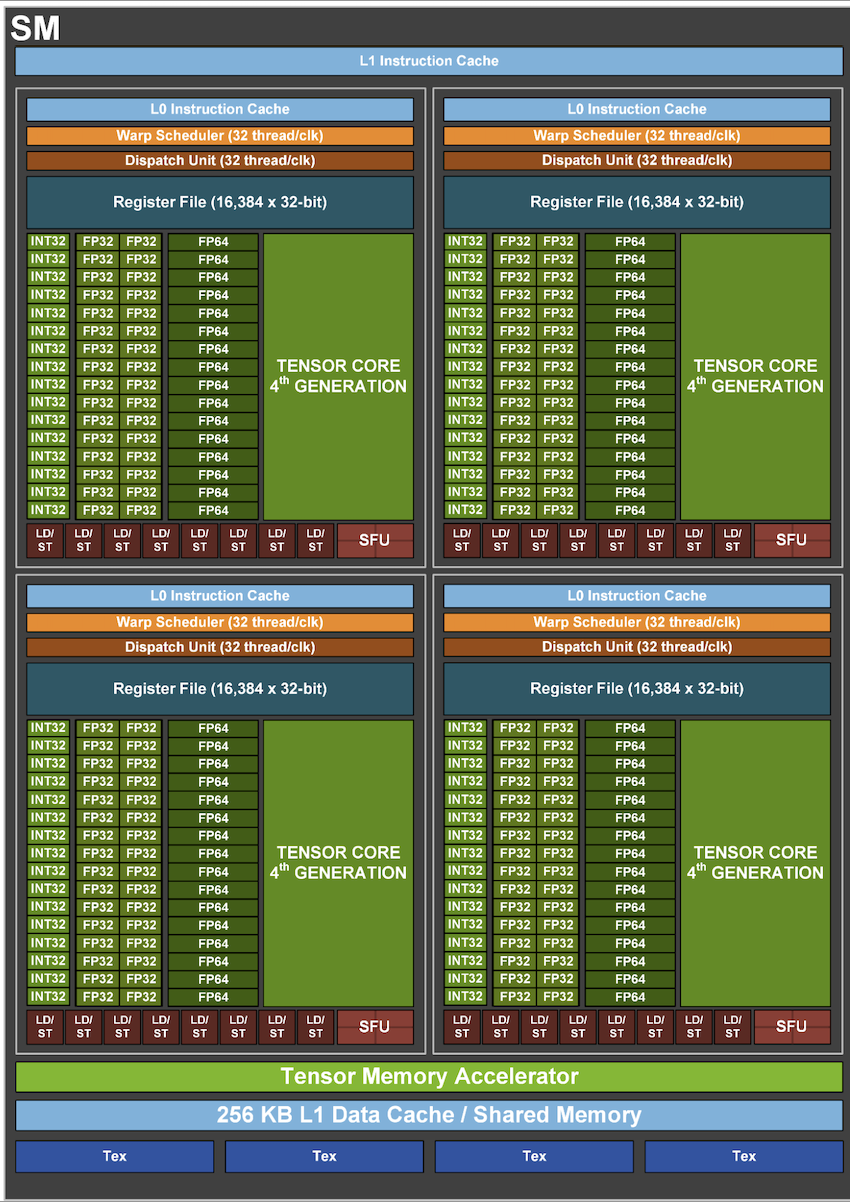Open the first Tex unit at the bottom

[x=114, y=1156]
